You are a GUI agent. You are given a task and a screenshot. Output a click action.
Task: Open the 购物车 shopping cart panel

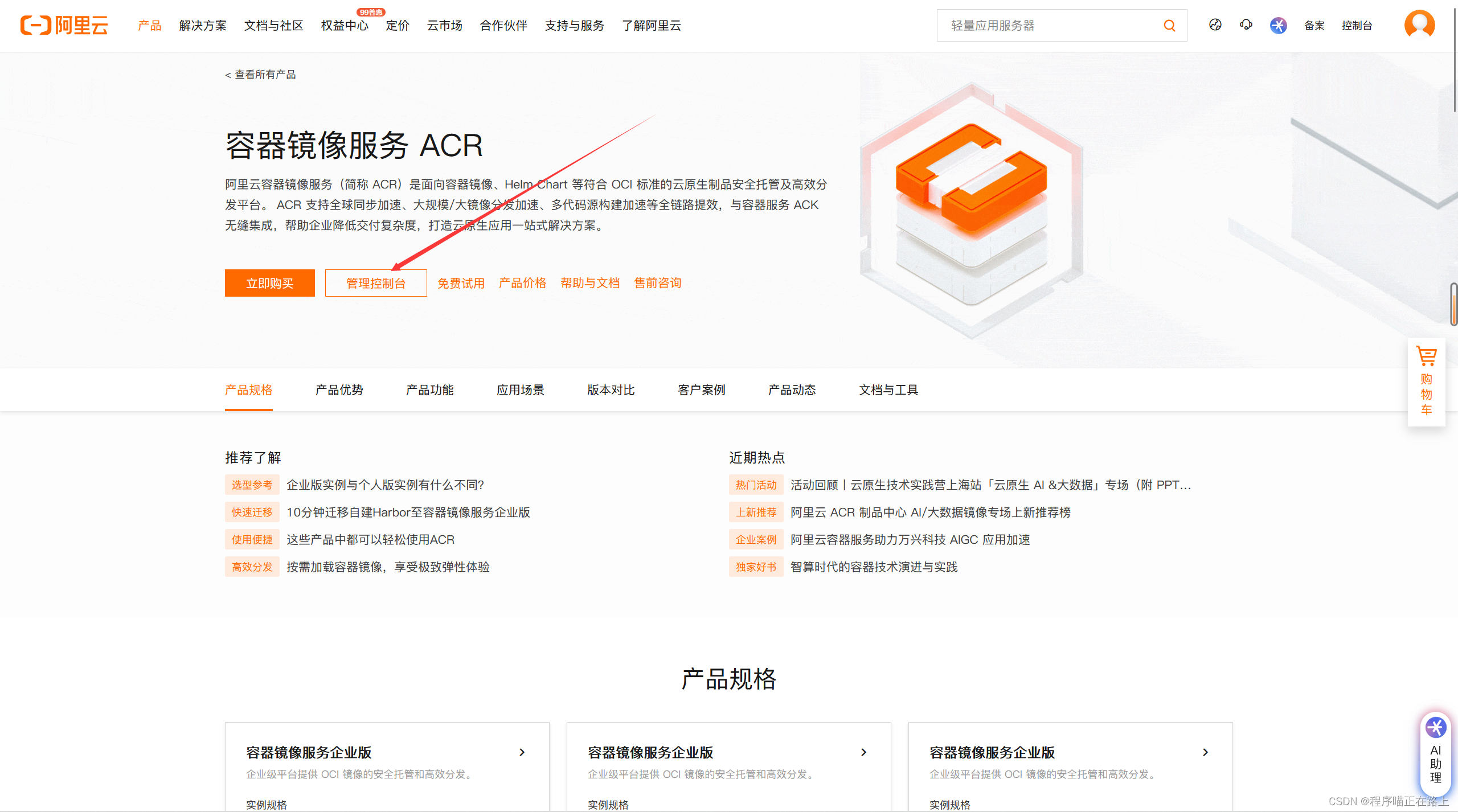tap(1427, 382)
